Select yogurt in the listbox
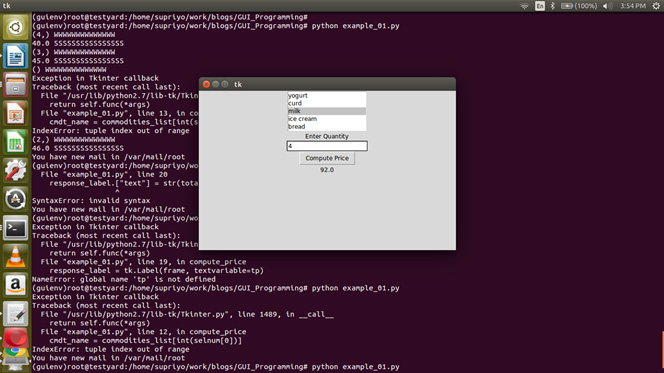 tap(326, 96)
